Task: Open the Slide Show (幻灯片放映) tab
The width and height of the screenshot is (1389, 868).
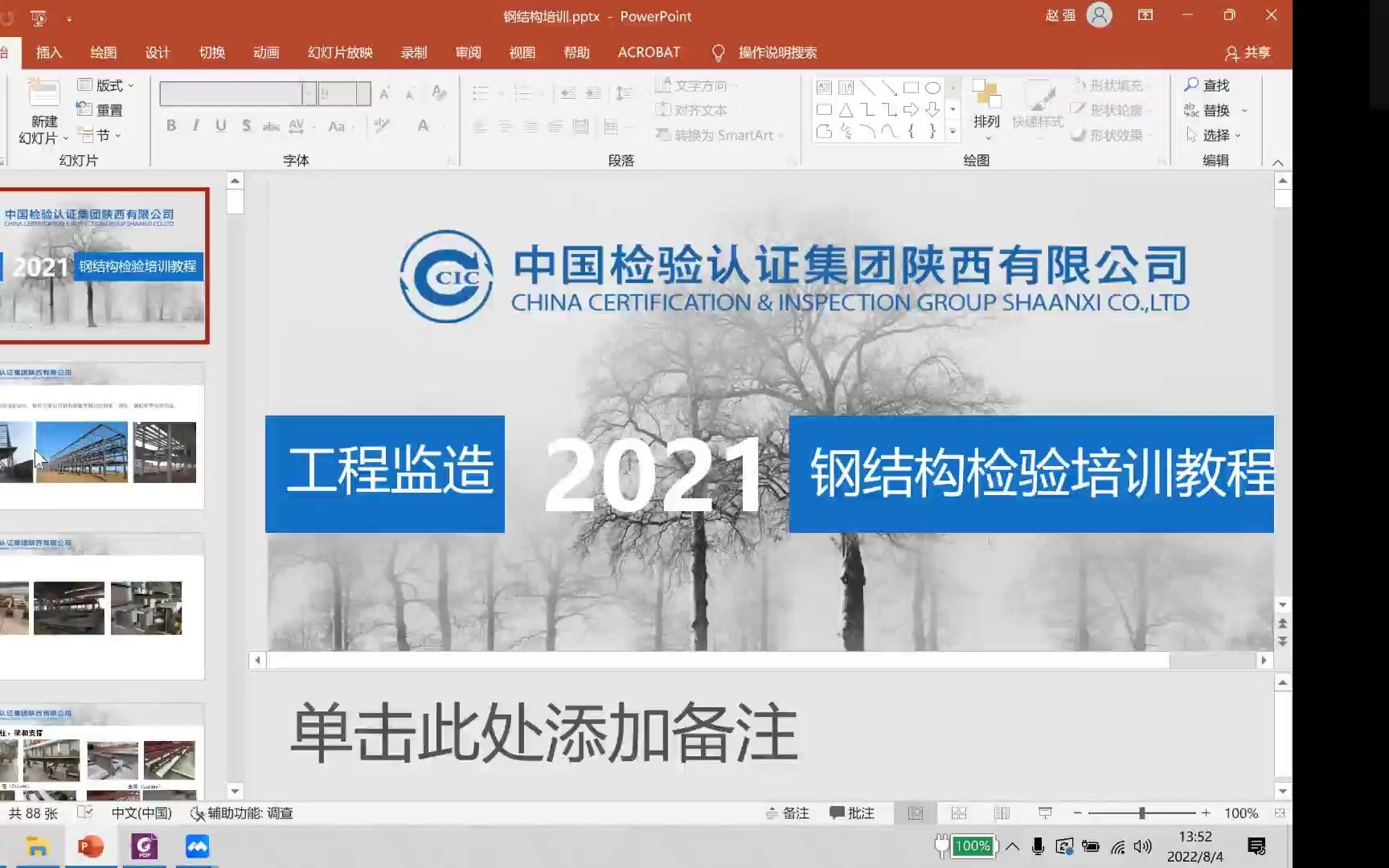Action: (340, 52)
